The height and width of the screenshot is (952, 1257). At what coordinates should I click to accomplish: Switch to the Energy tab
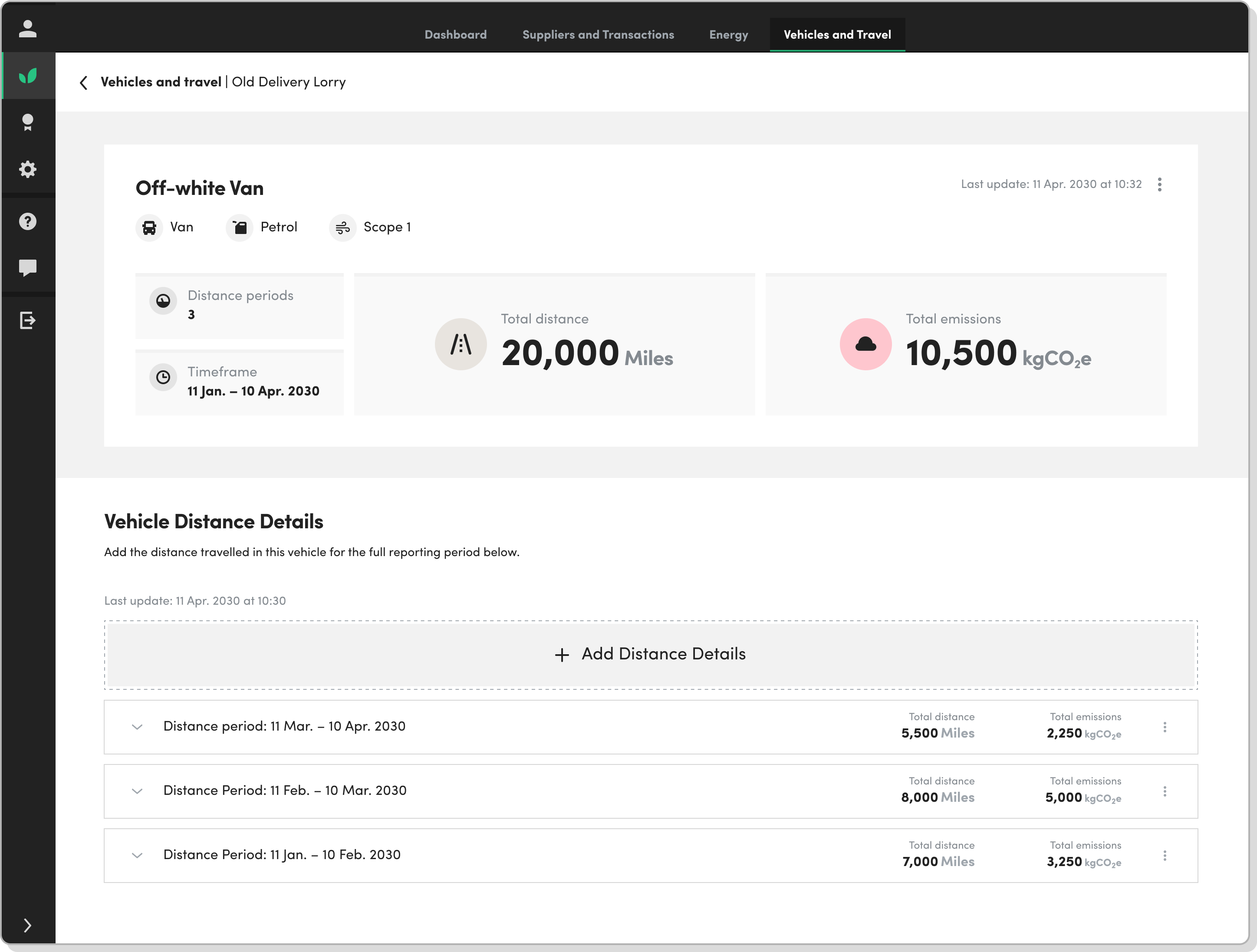click(728, 35)
